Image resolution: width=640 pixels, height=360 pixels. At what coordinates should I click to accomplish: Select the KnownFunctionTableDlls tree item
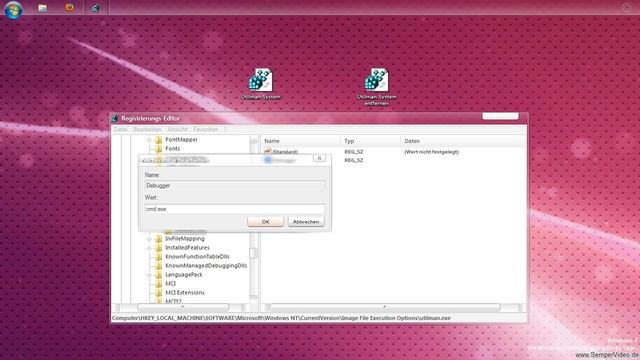click(197, 256)
